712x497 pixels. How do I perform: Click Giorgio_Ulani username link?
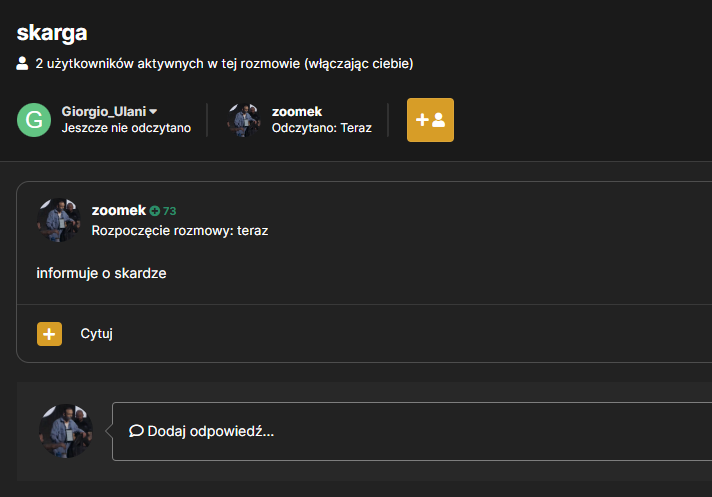[x=104, y=112]
